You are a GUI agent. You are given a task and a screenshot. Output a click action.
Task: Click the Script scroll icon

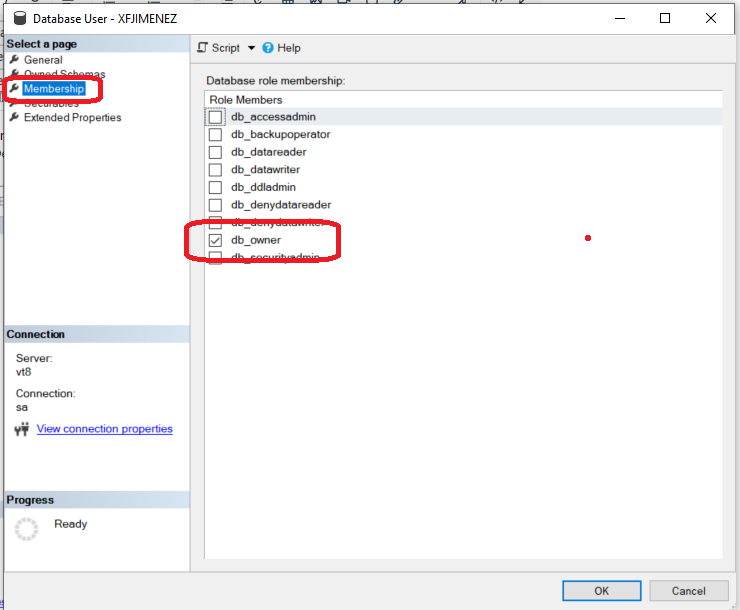point(202,48)
